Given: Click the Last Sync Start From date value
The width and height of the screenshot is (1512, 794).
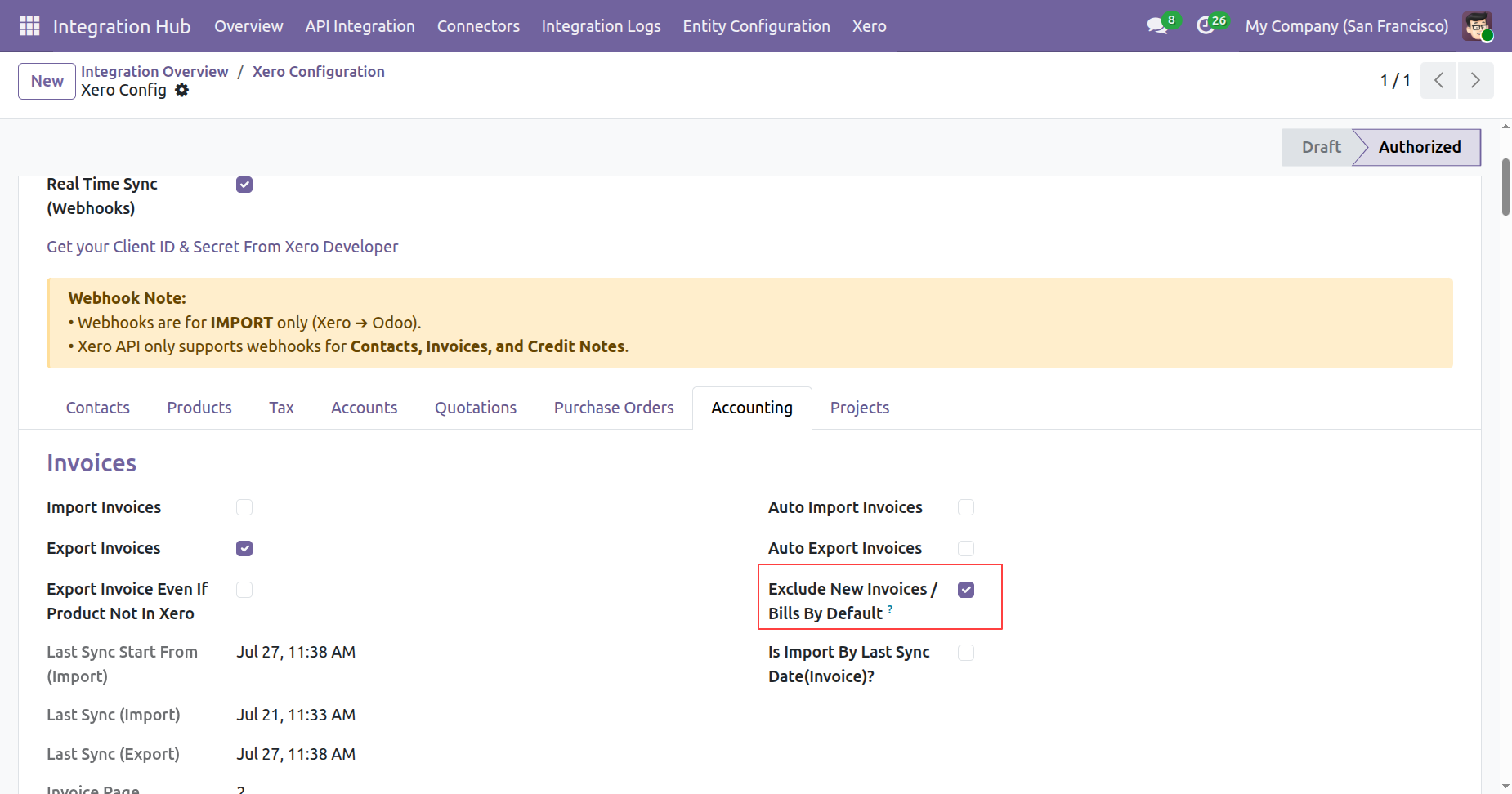Looking at the screenshot, I should (296, 652).
